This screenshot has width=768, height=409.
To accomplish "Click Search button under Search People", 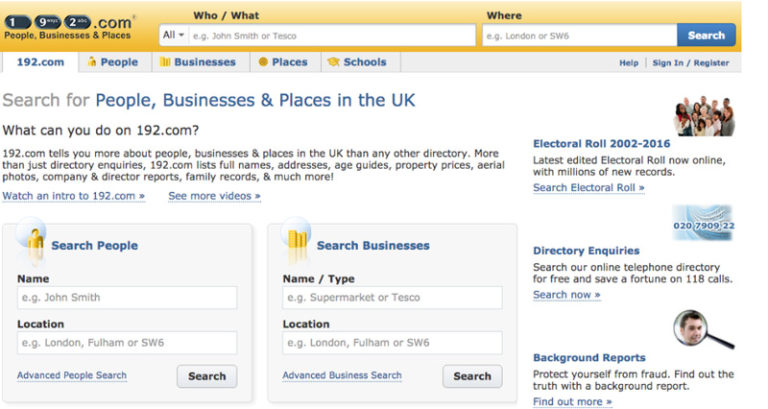I will point(207,376).
